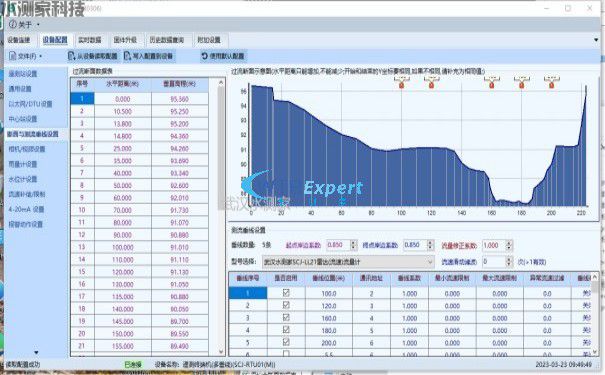Select 报警动作设置 in the sidebar

point(25,224)
